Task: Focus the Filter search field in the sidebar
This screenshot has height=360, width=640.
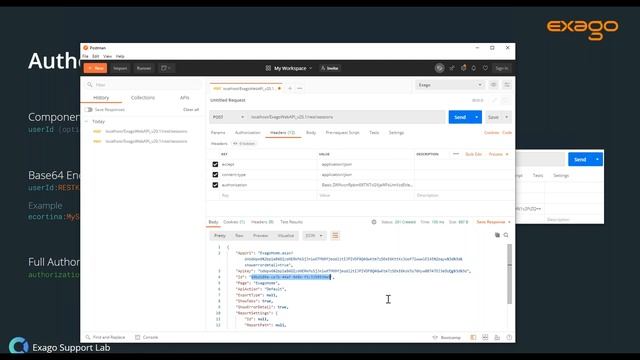Action: (143, 85)
